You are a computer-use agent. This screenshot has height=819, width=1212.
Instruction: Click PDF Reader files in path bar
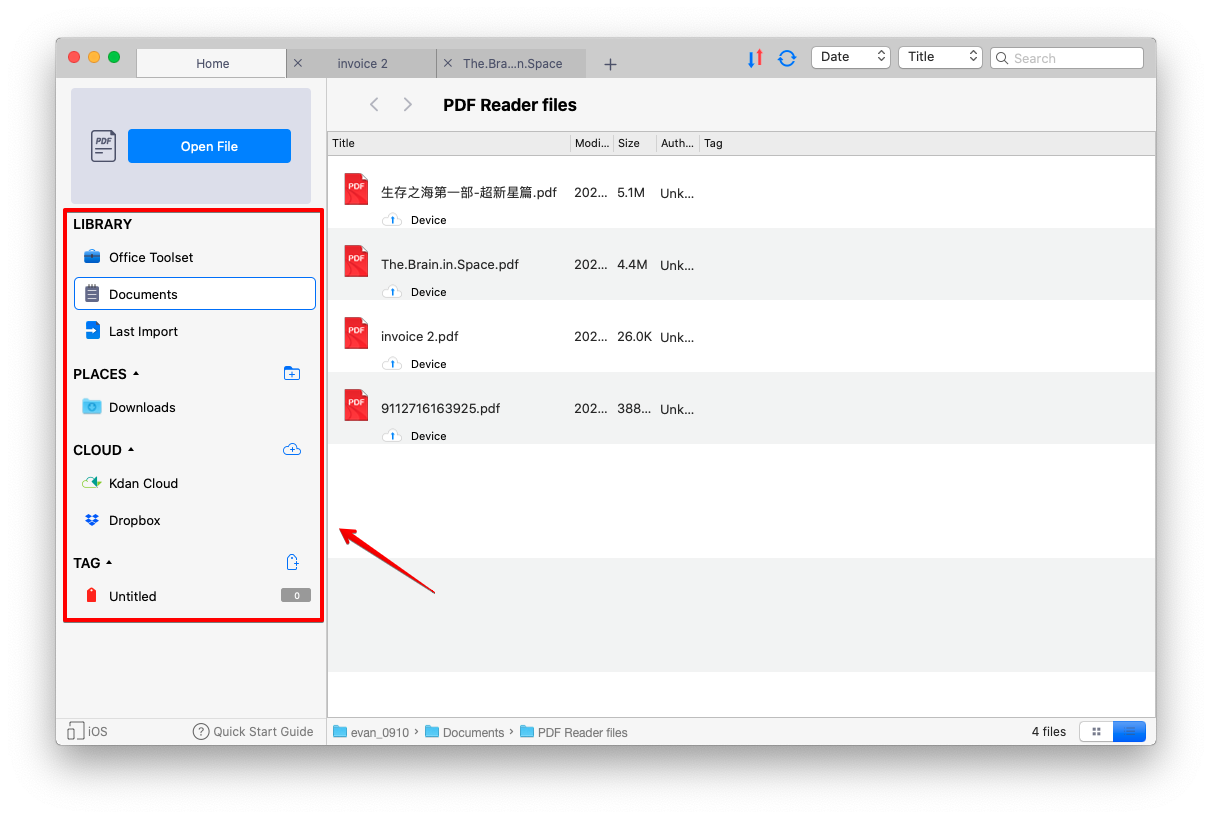(x=574, y=732)
